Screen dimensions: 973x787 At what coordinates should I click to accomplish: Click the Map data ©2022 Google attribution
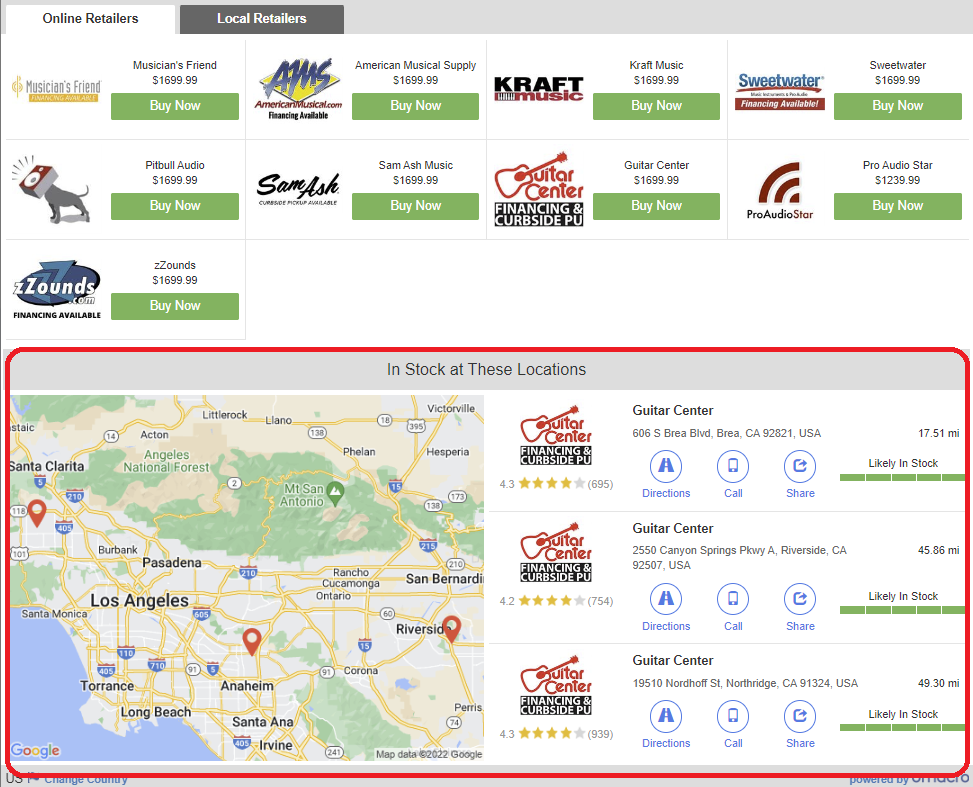(429, 754)
